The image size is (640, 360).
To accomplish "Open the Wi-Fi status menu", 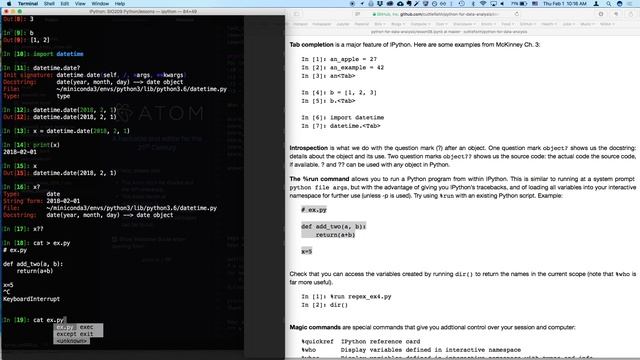I will [x=483, y=3].
